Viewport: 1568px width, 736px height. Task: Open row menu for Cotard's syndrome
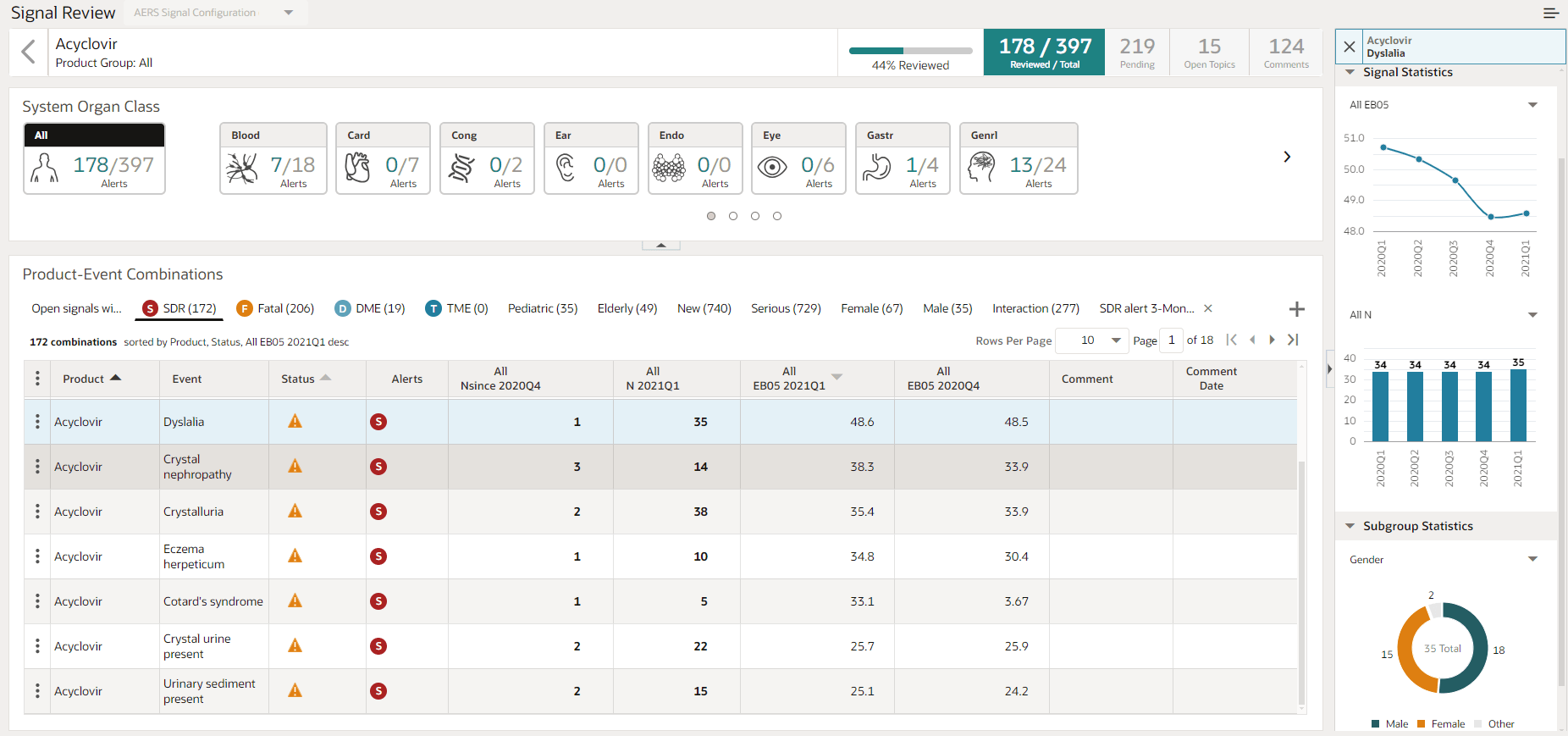37,601
